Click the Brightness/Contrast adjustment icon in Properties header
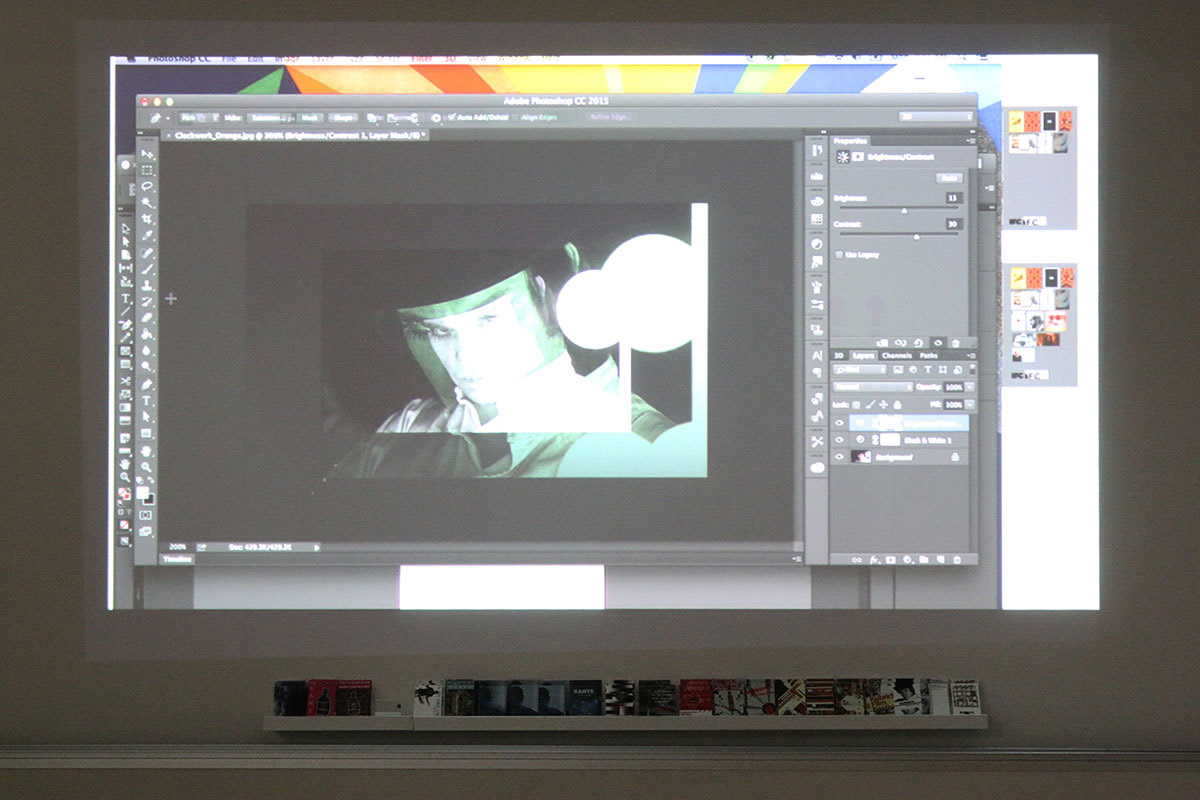The height and width of the screenshot is (800, 1200). coord(842,157)
